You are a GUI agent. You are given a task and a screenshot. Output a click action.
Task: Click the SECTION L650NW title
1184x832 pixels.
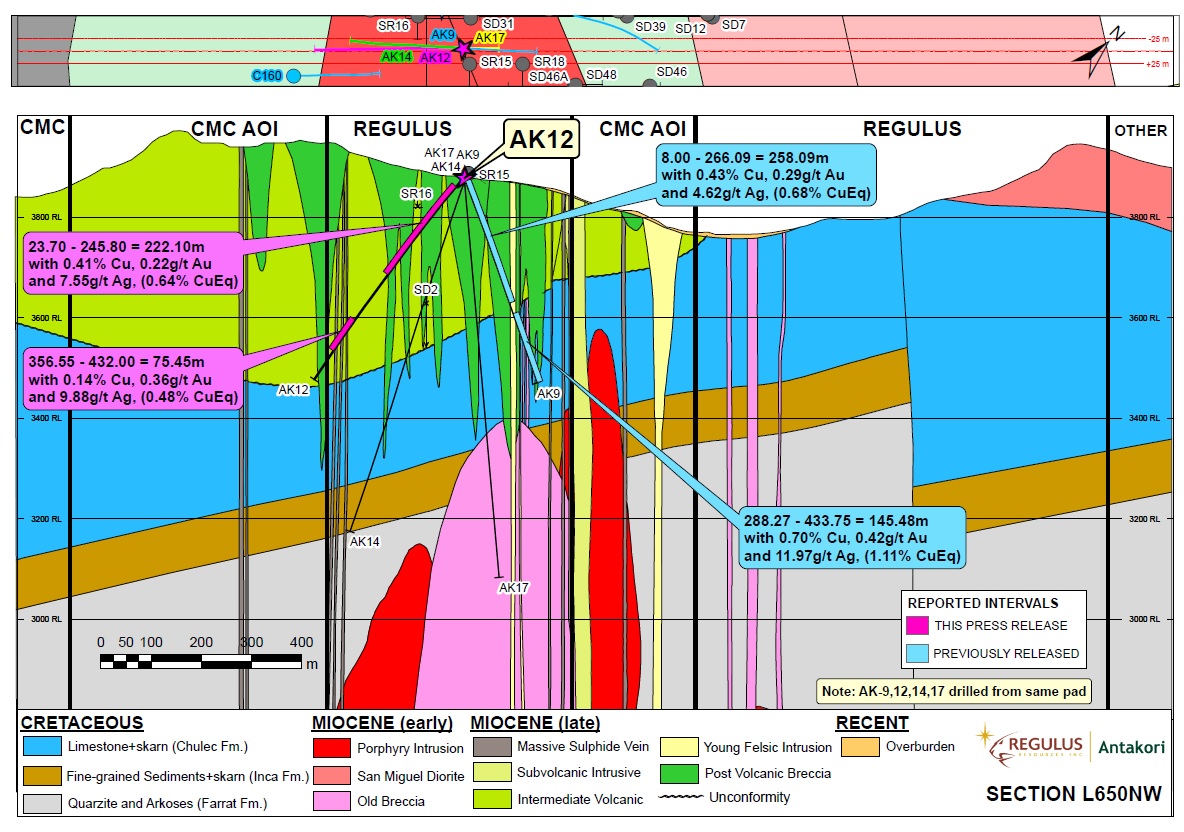pos(1074,793)
